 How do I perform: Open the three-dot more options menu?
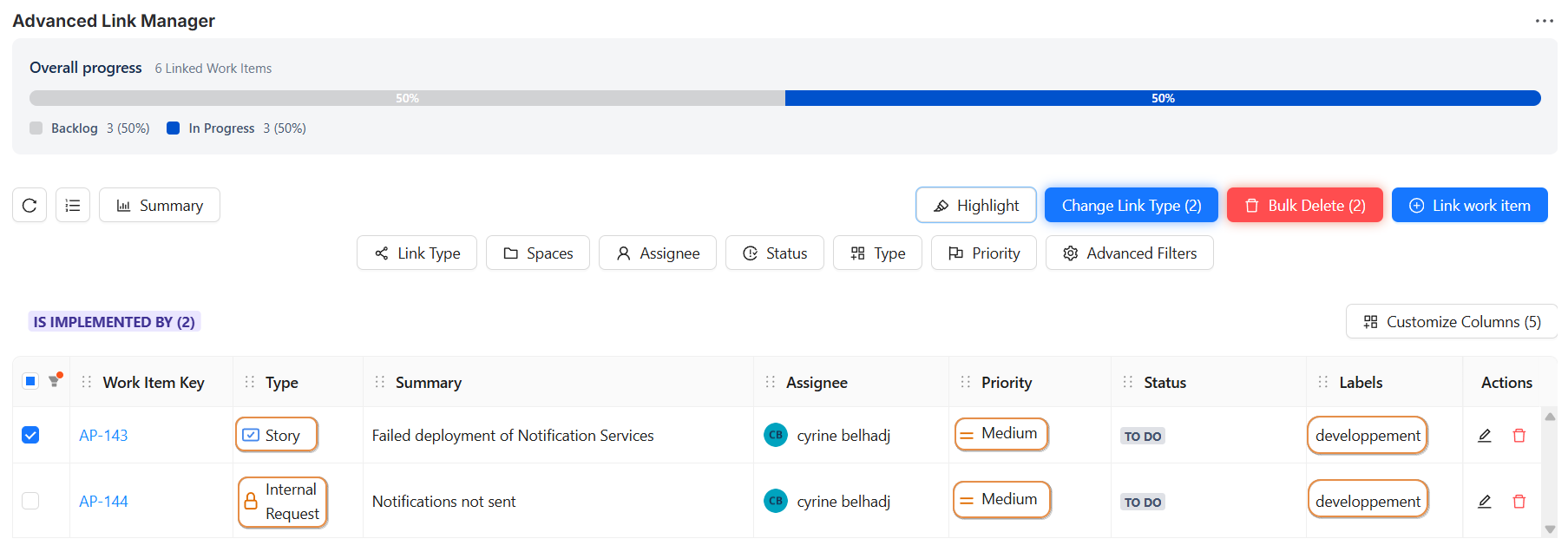coord(1544,21)
